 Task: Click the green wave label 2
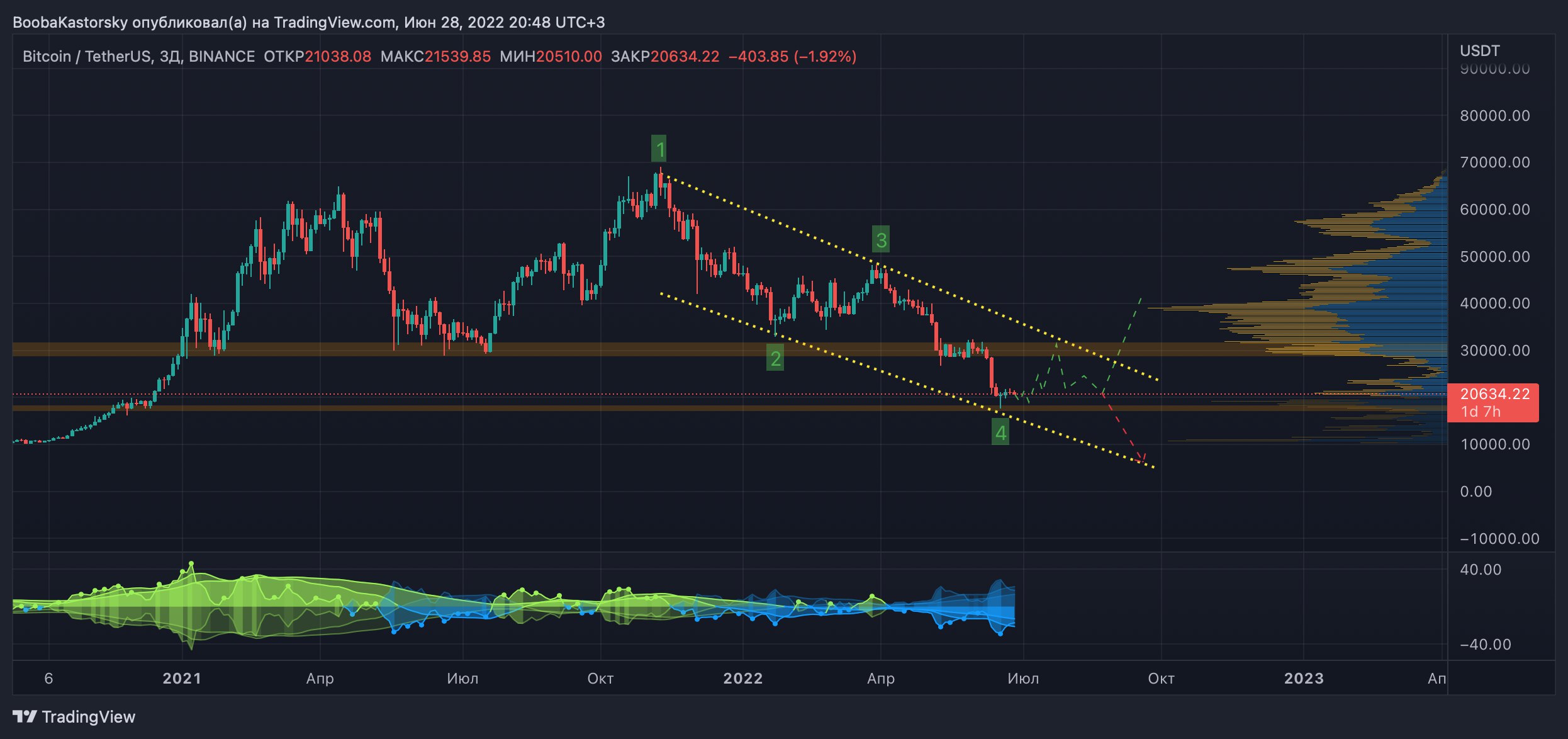pos(775,358)
